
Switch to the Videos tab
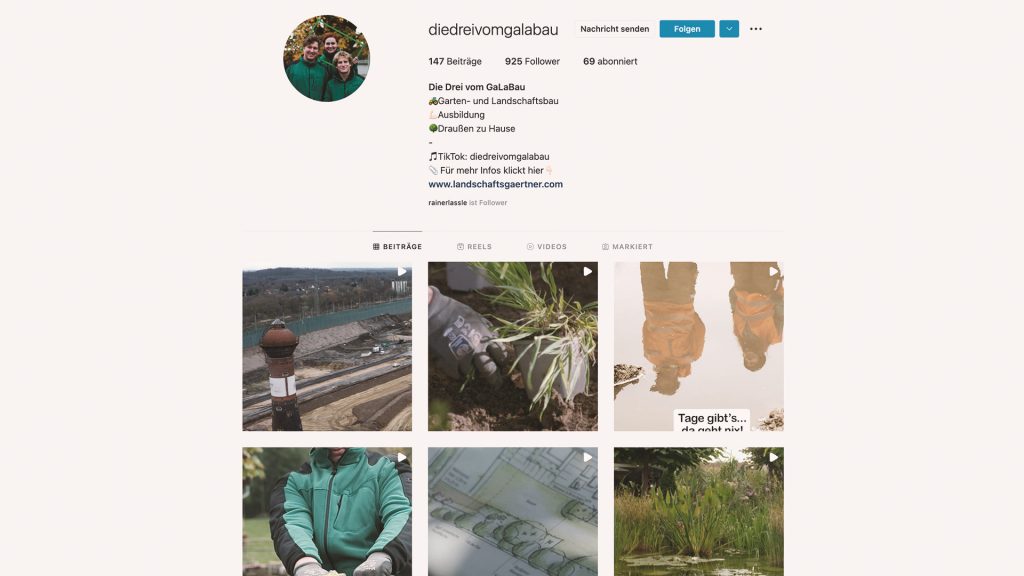[x=547, y=247]
